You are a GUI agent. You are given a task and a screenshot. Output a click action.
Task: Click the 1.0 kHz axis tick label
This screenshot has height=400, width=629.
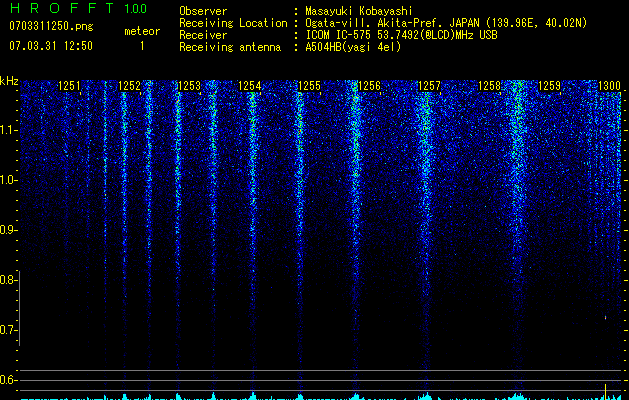coord(7,180)
